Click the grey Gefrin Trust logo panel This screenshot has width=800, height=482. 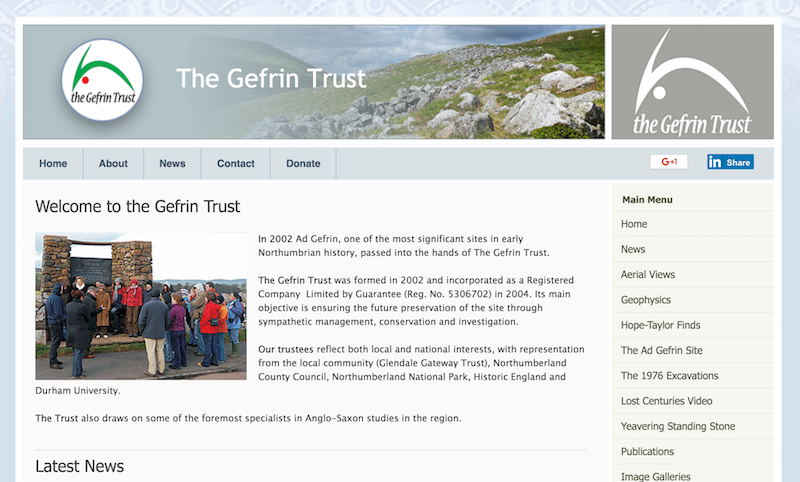(692, 82)
